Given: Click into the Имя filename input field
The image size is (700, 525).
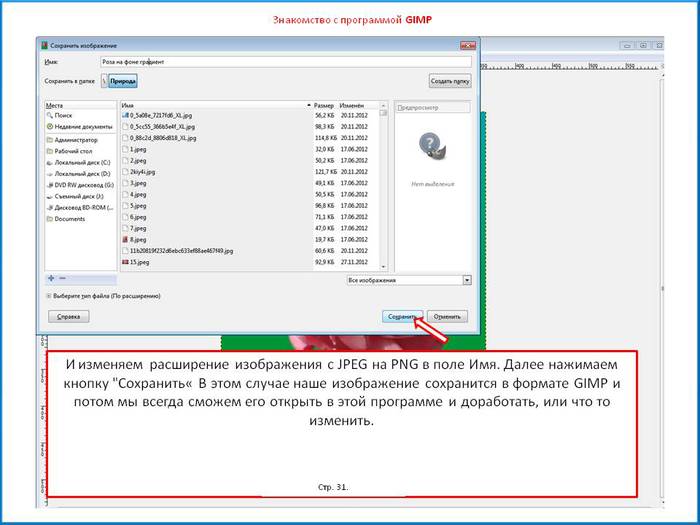Looking at the screenshot, I should 286,62.
